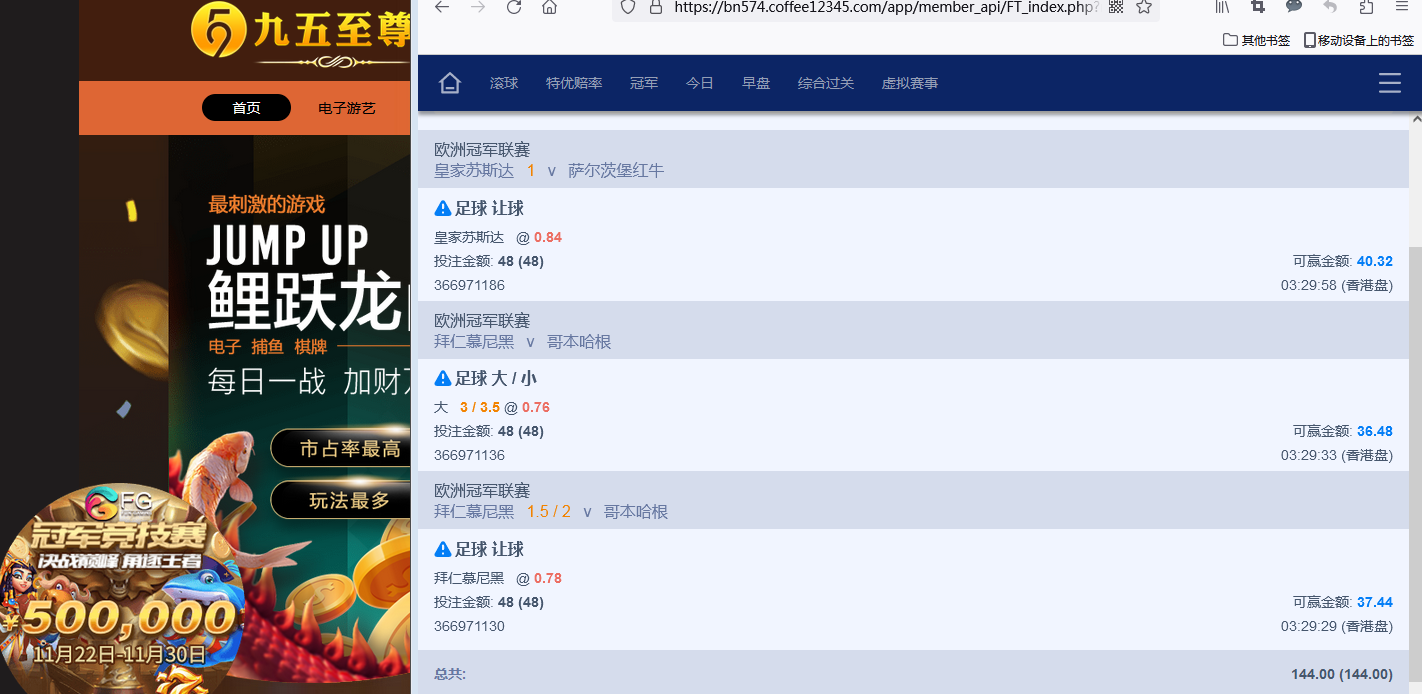This screenshot has height=694, width=1422.
Task: Click the undo arrow toolbar icon
Action: (1330, 6)
